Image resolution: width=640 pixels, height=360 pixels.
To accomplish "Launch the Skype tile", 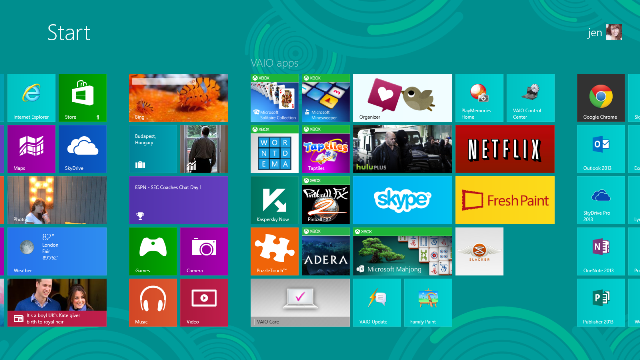I will [402, 200].
